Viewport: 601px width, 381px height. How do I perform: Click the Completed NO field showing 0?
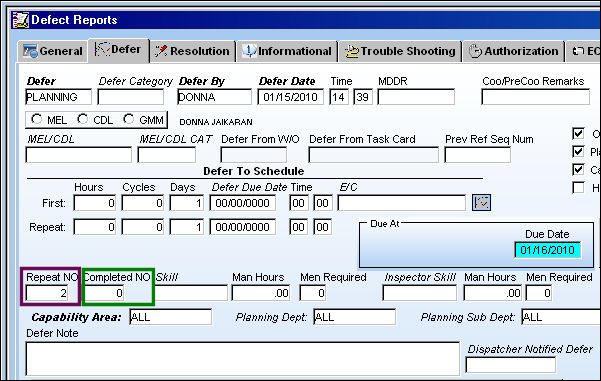pyautogui.click(x=104, y=293)
